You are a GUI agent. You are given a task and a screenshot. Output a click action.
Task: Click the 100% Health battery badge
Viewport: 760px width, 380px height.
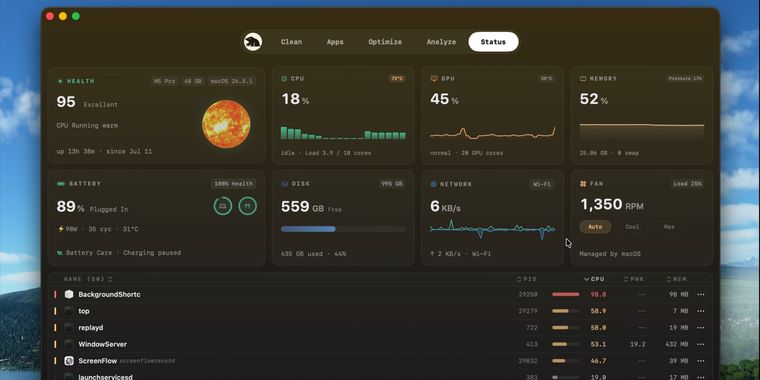pos(233,184)
